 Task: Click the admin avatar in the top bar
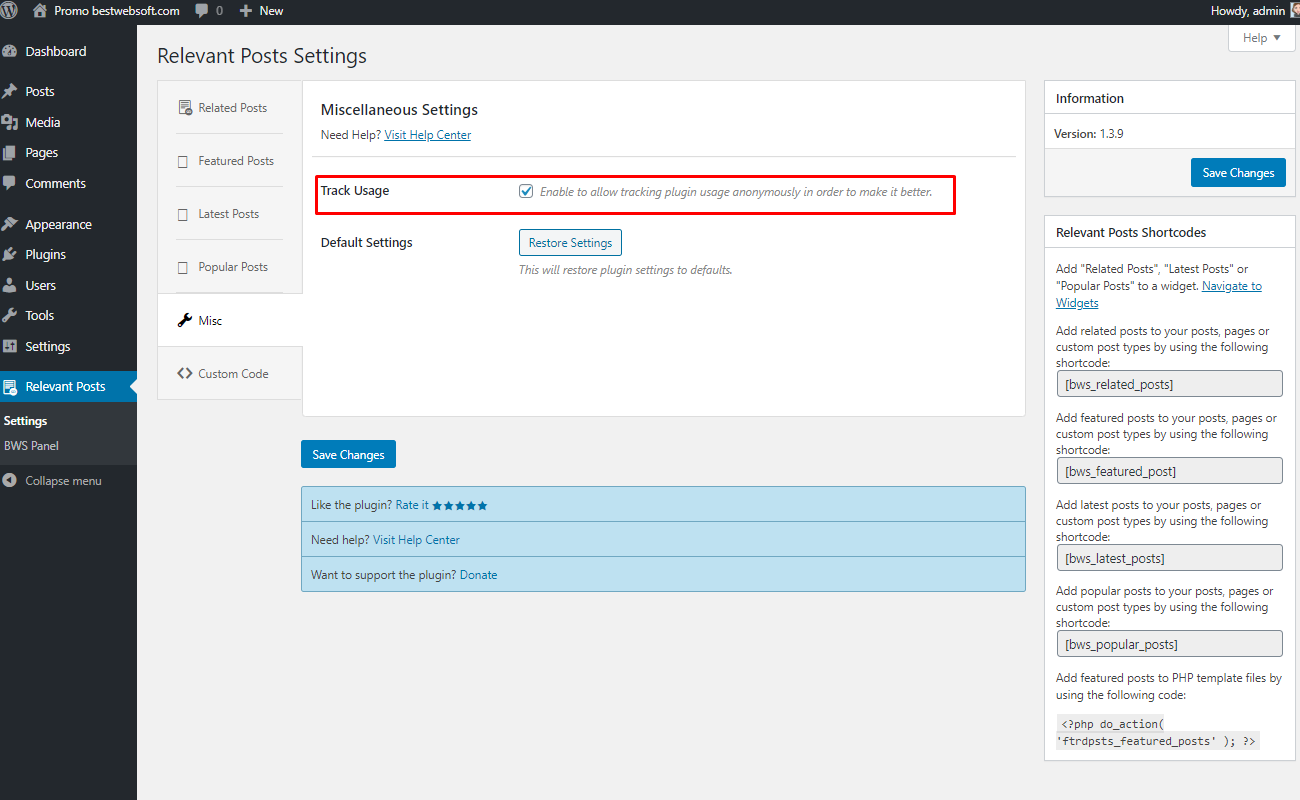[1295, 11]
